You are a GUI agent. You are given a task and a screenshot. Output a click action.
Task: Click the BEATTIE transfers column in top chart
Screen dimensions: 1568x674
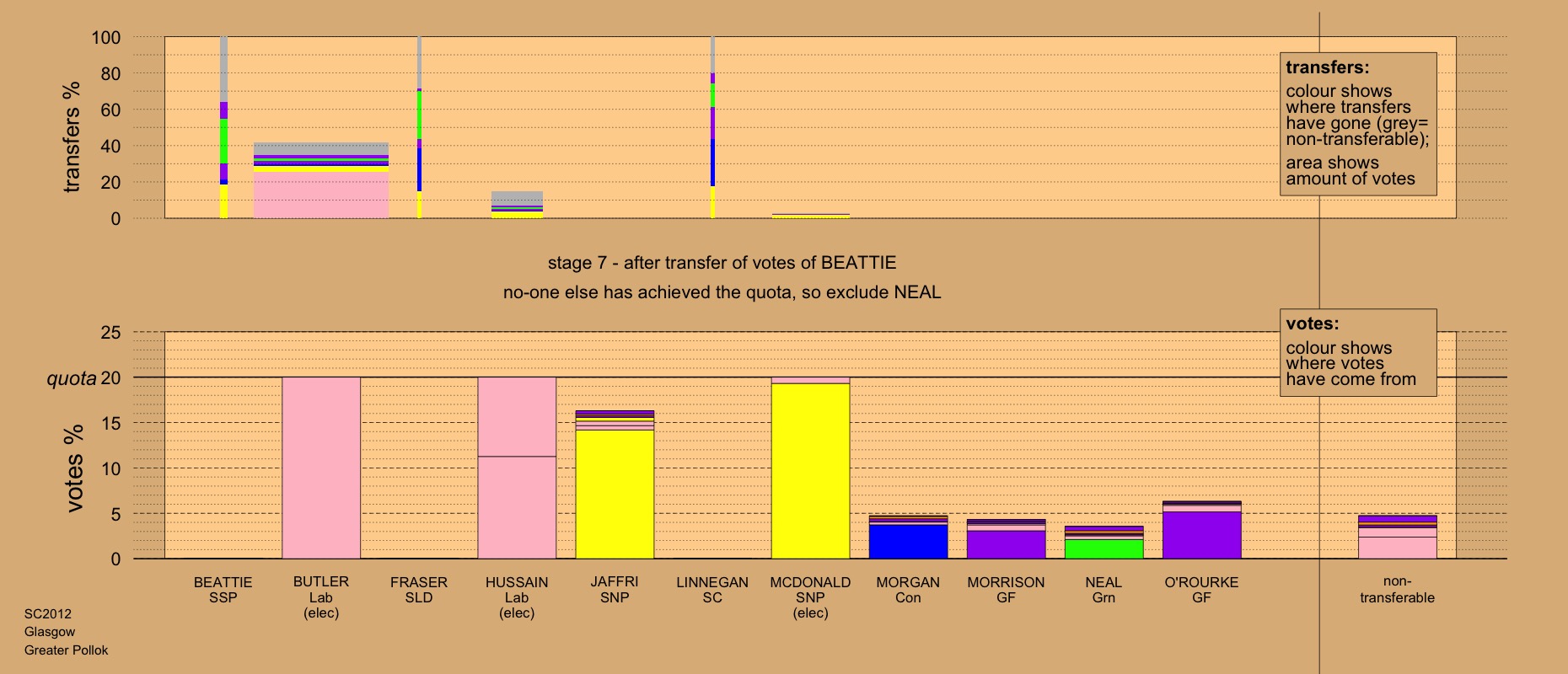[223, 126]
